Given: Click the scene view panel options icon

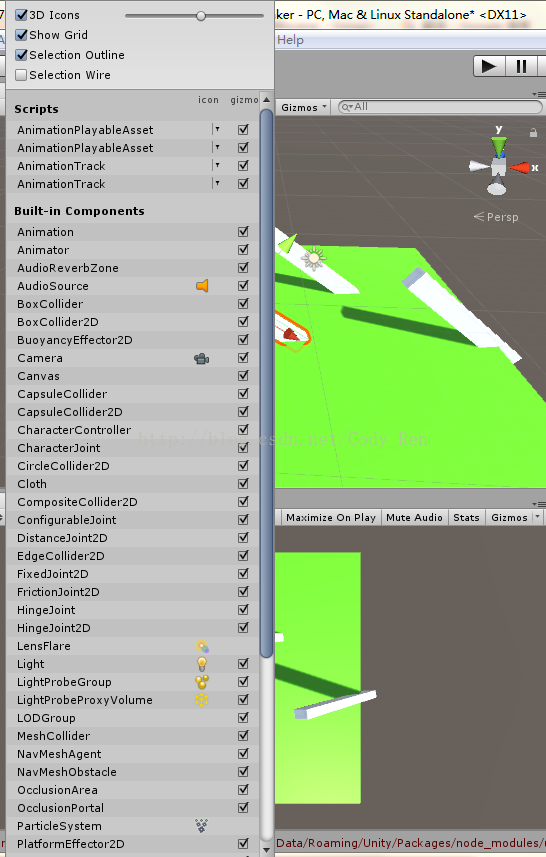Looking at the screenshot, I should [x=539, y=95].
